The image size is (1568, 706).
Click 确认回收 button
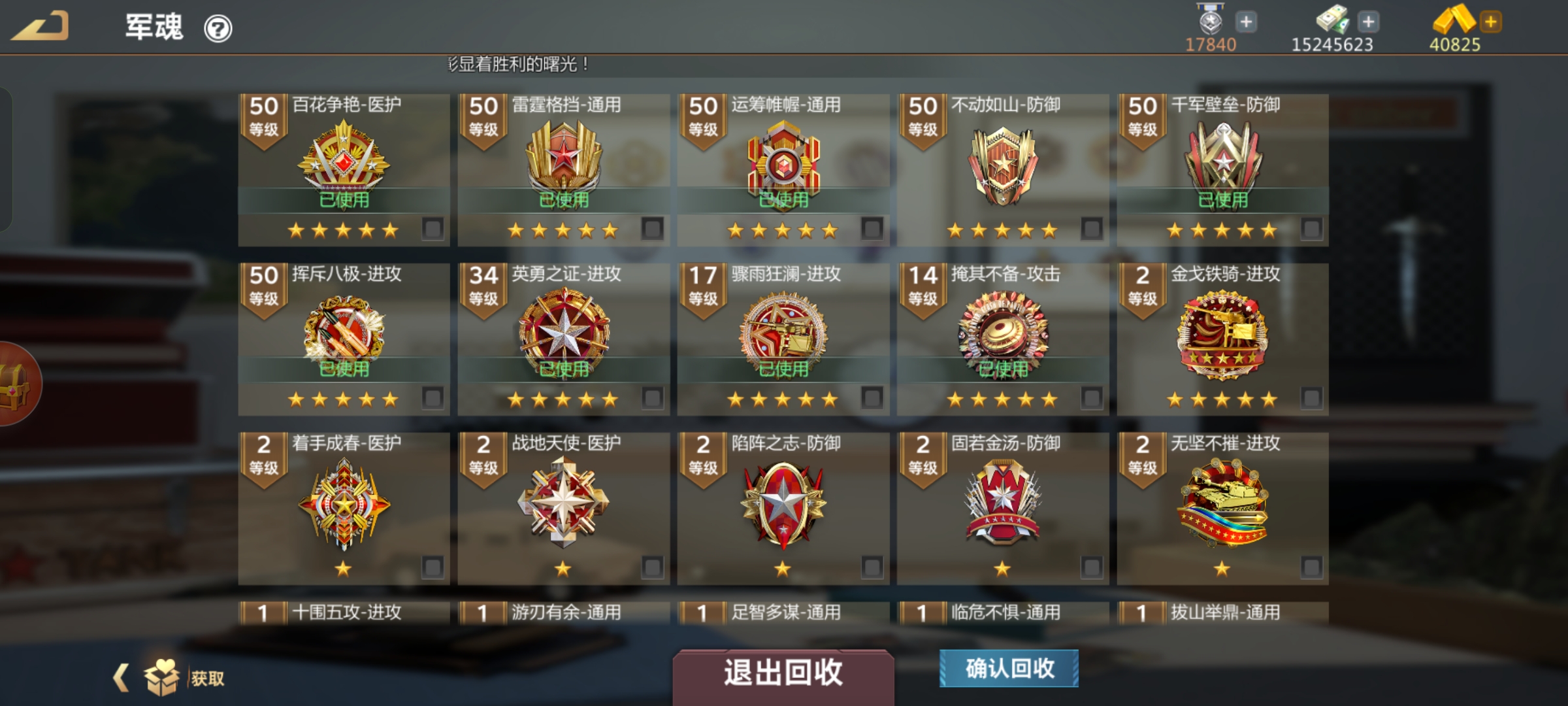pos(1009,668)
